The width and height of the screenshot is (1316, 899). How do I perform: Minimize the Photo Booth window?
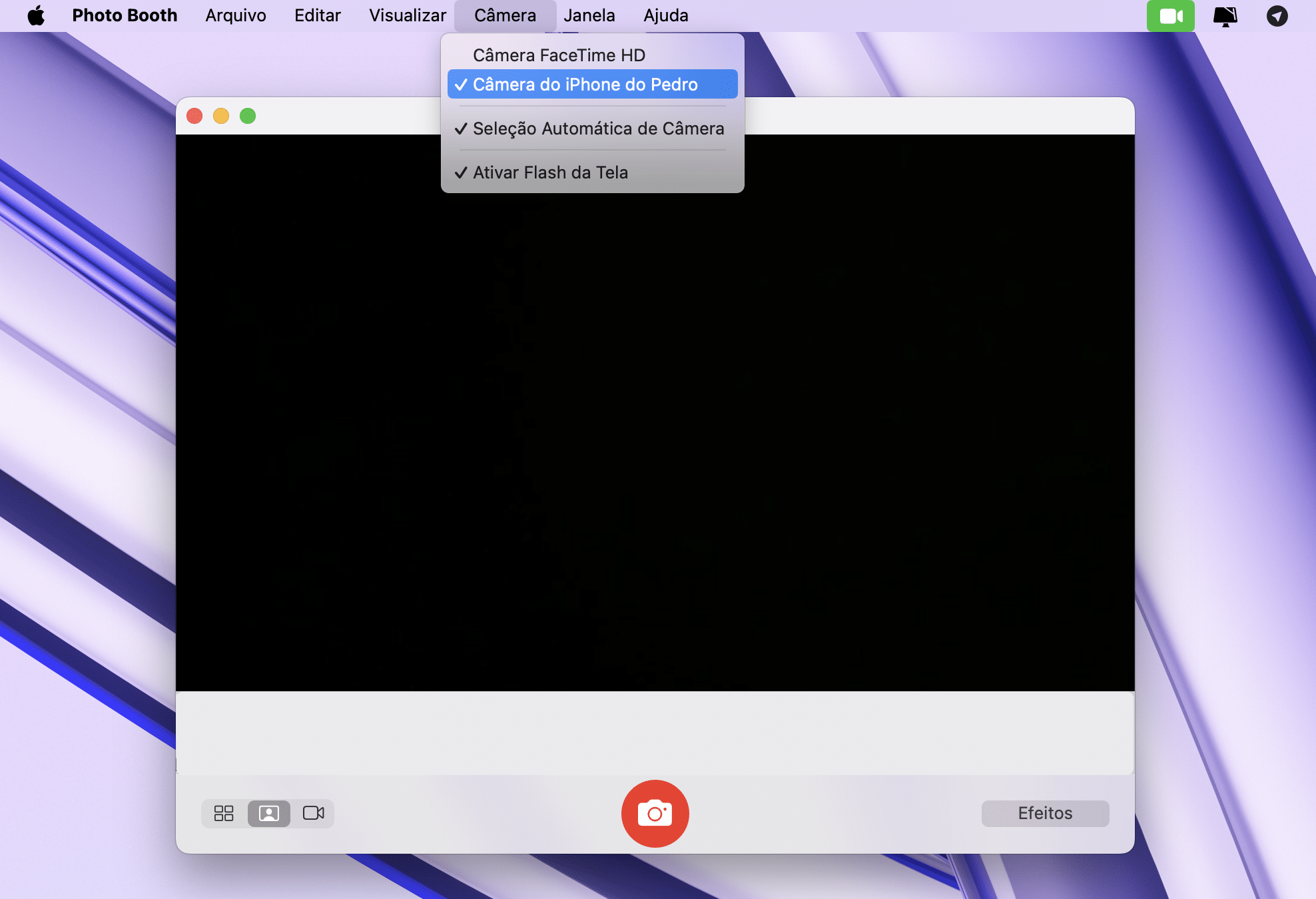[x=221, y=116]
